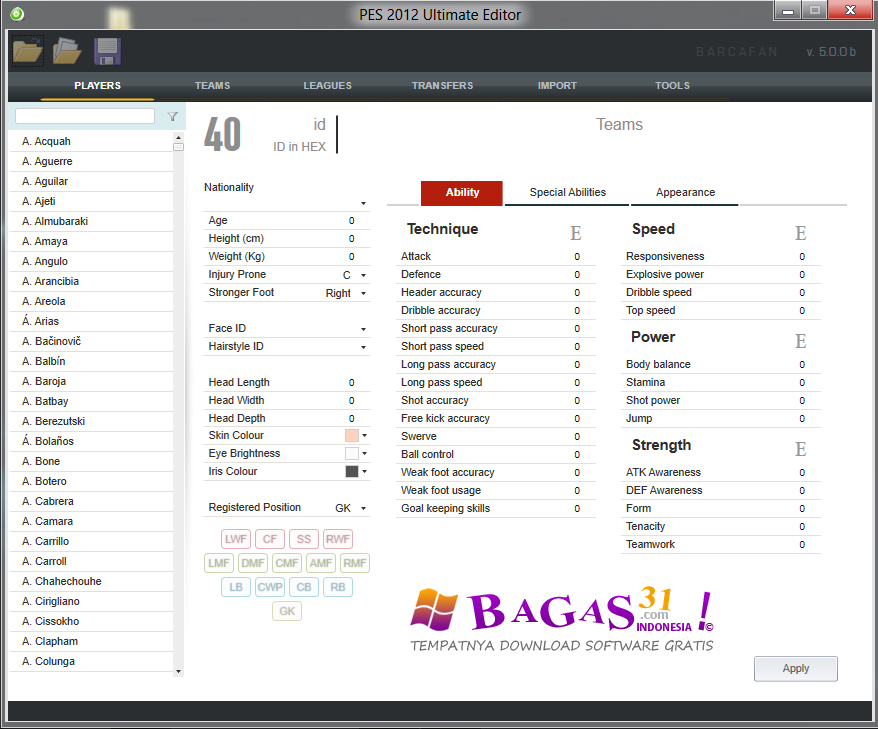Toggle the SS position button
This screenshot has width=878, height=729.
(304, 539)
